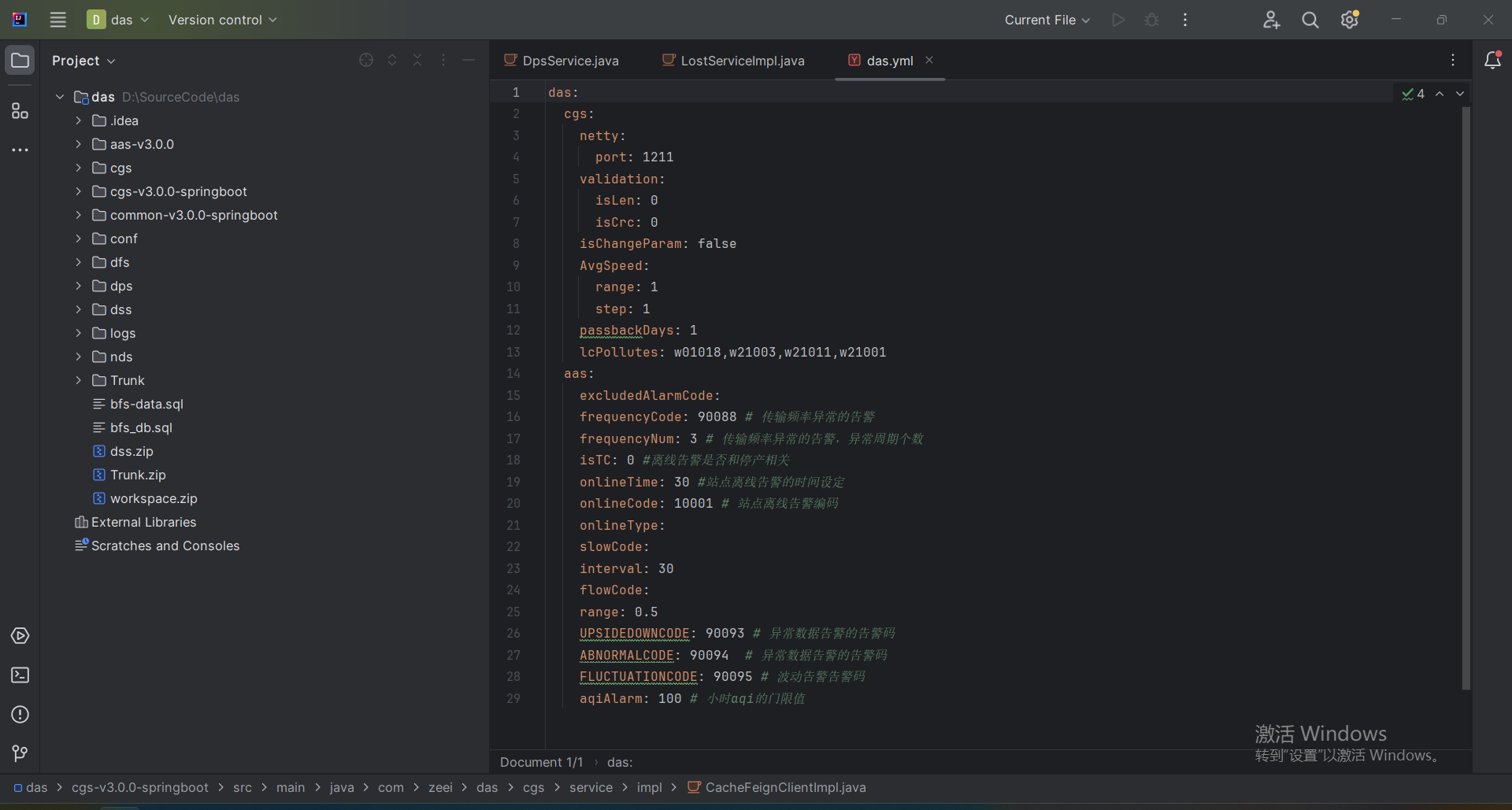Click the editor vertical scrollbar
Viewport: 1512px width, 810px height.
pyautogui.click(x=1466, y=398)
